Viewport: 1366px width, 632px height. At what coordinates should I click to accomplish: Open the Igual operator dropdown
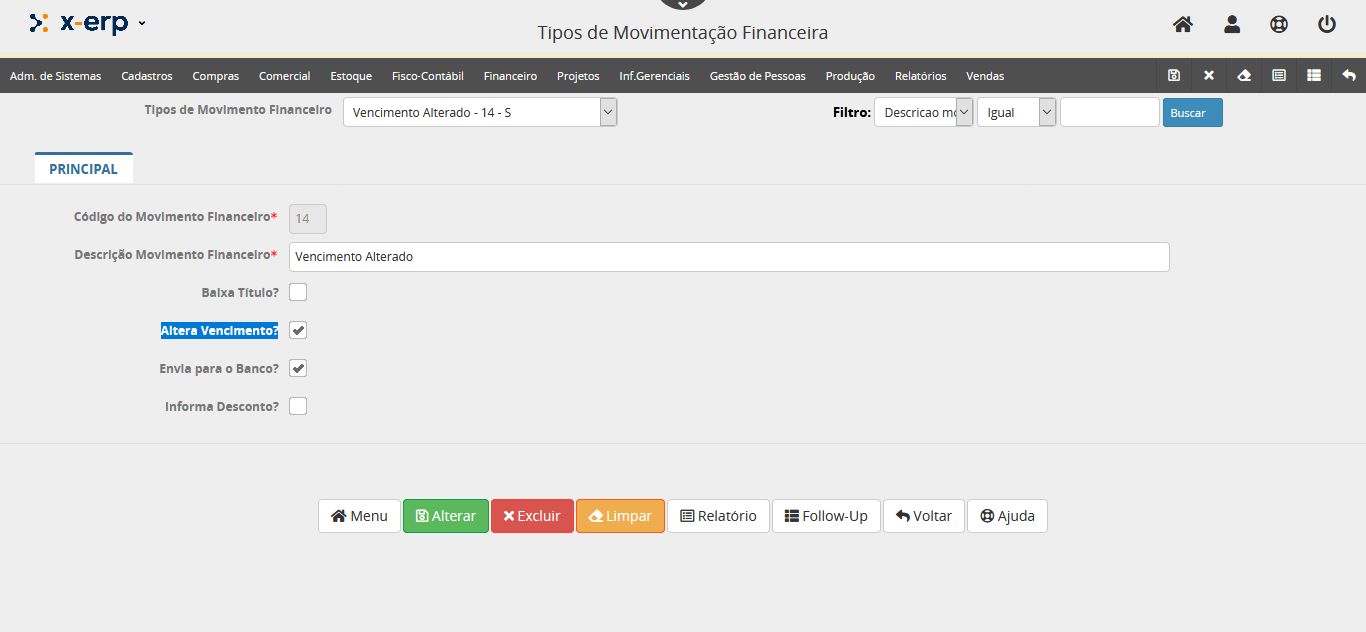[1016, 112]
